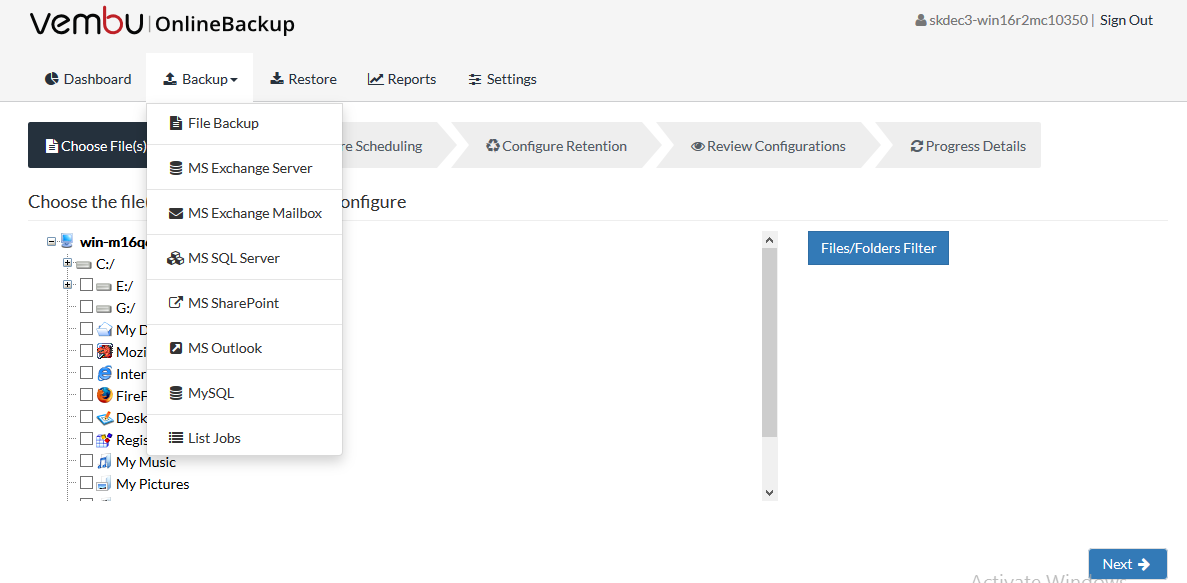Image resolution: width=1187 pixels, height=583 pixels.
Task: Click the Next button
Action: point(1127,564)
